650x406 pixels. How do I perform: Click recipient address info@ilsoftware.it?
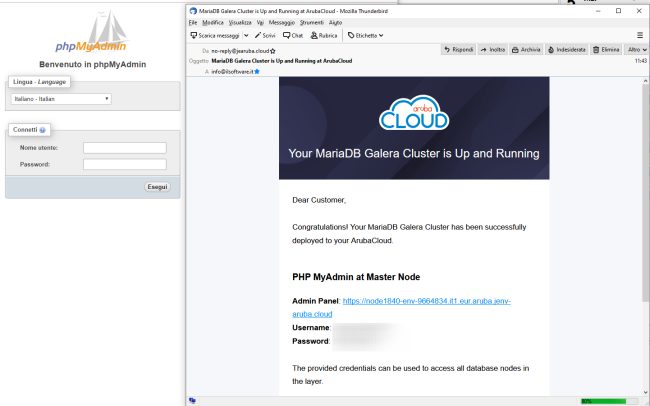click(x=232, y=72)
